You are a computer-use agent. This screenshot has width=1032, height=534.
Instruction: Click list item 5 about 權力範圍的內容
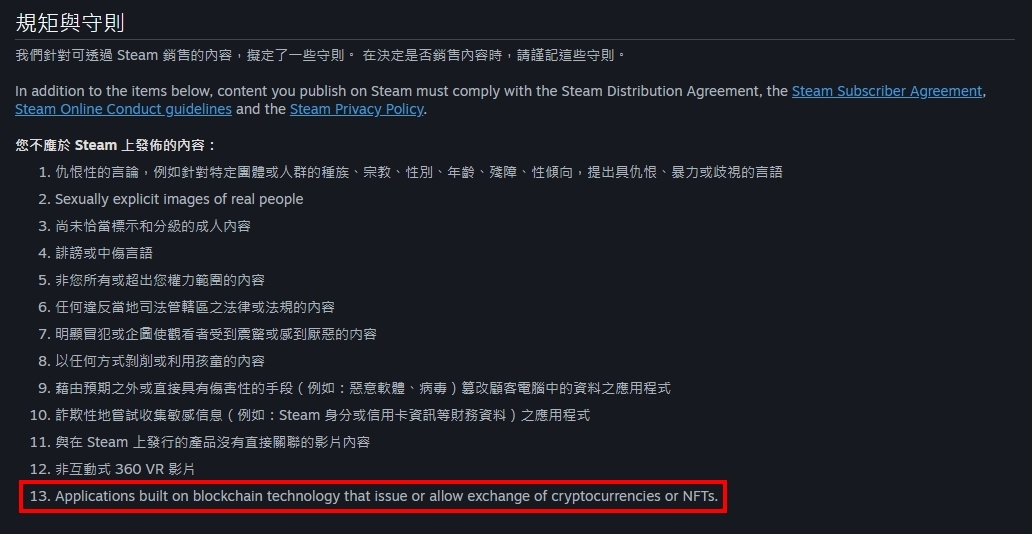click(159, 280)
